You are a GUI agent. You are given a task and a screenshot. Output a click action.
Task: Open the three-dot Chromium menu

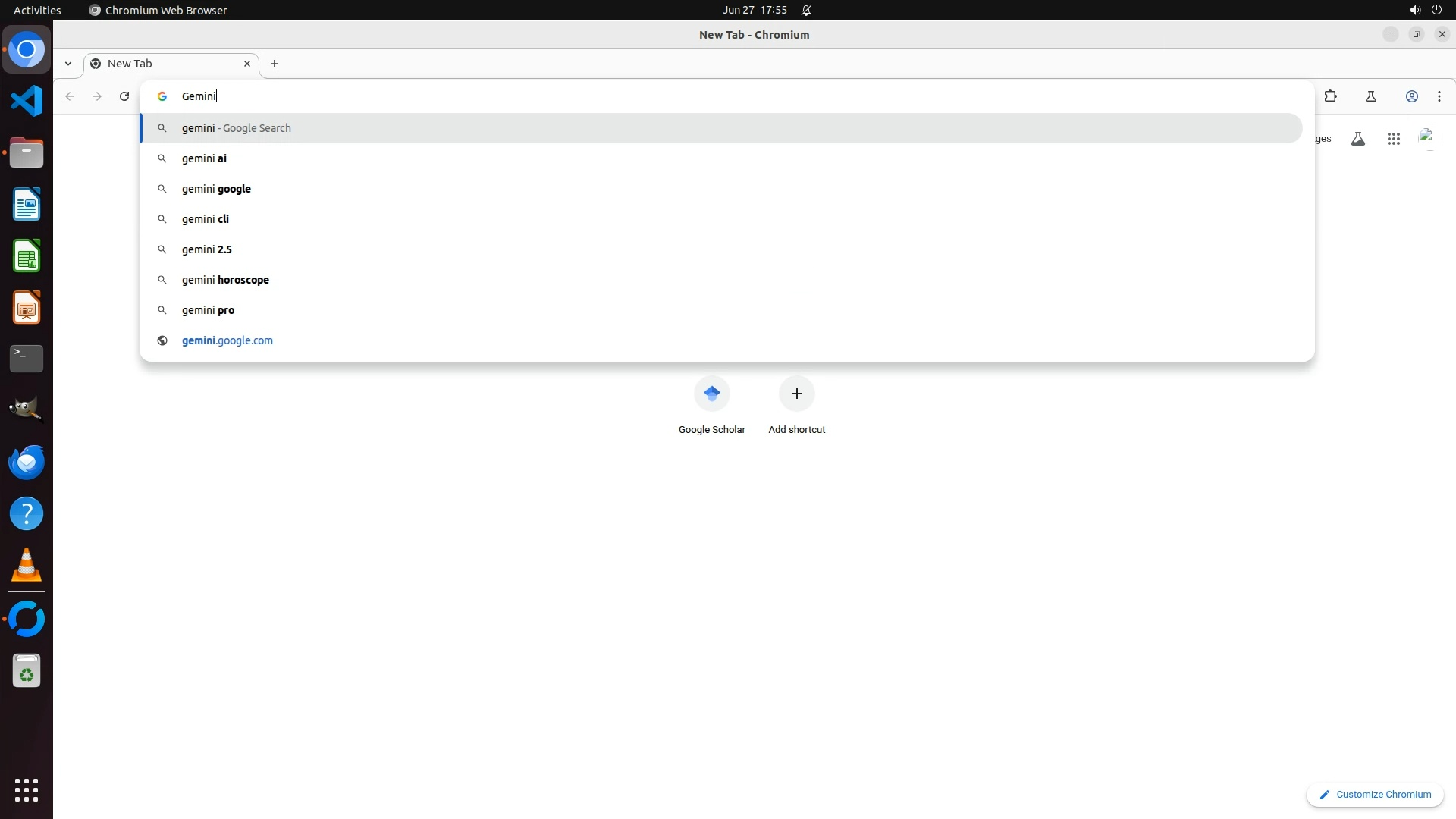pos(1439,96)
